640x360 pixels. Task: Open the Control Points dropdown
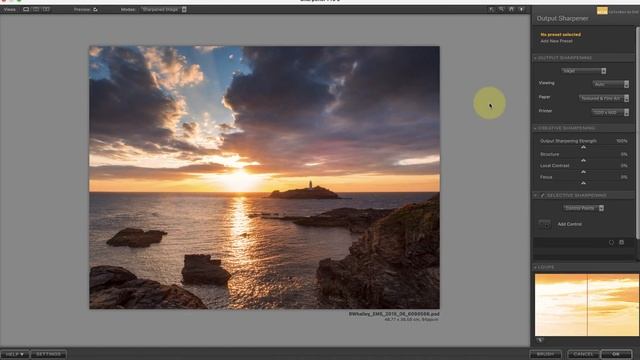click(x=584, y=208)
